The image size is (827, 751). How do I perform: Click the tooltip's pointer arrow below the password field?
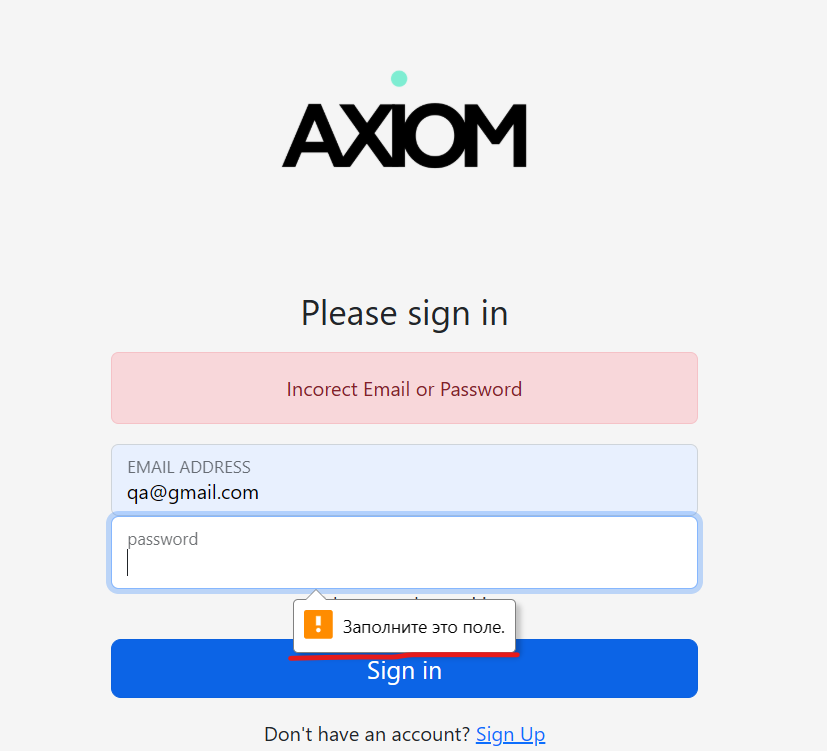(x=317, y=595)
